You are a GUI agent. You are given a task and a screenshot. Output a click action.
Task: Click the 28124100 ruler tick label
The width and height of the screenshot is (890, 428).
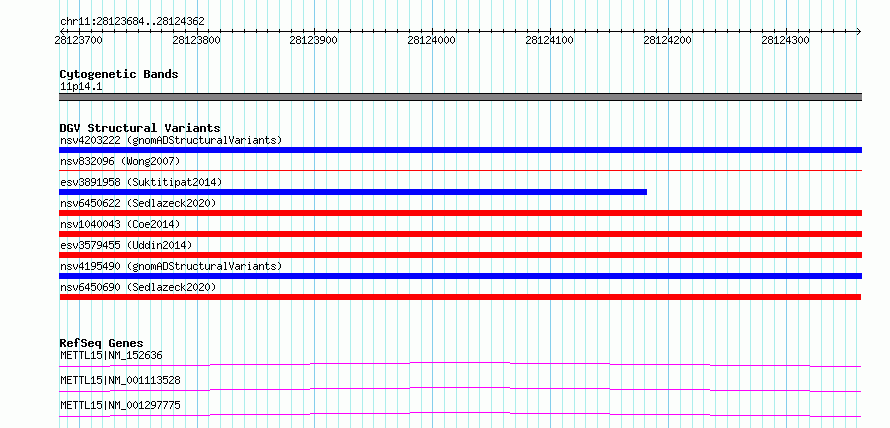point(549,40)
